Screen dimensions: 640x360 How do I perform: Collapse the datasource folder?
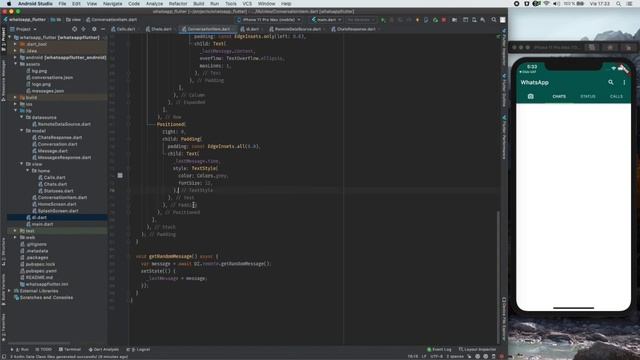(22, 117)
